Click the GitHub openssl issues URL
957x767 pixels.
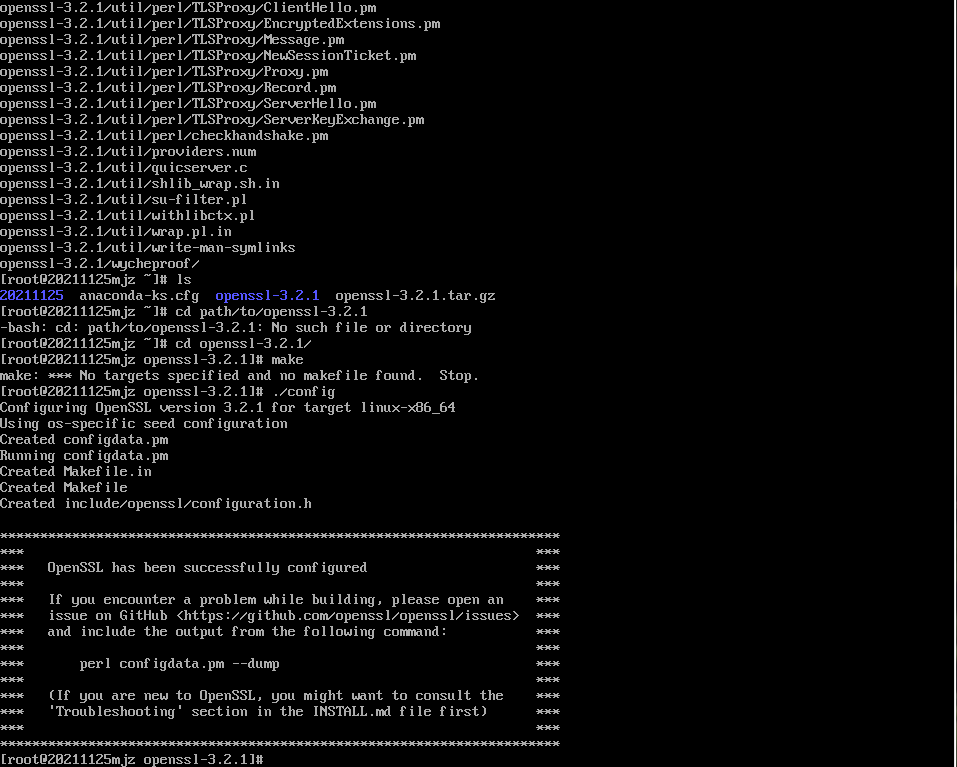348,615
